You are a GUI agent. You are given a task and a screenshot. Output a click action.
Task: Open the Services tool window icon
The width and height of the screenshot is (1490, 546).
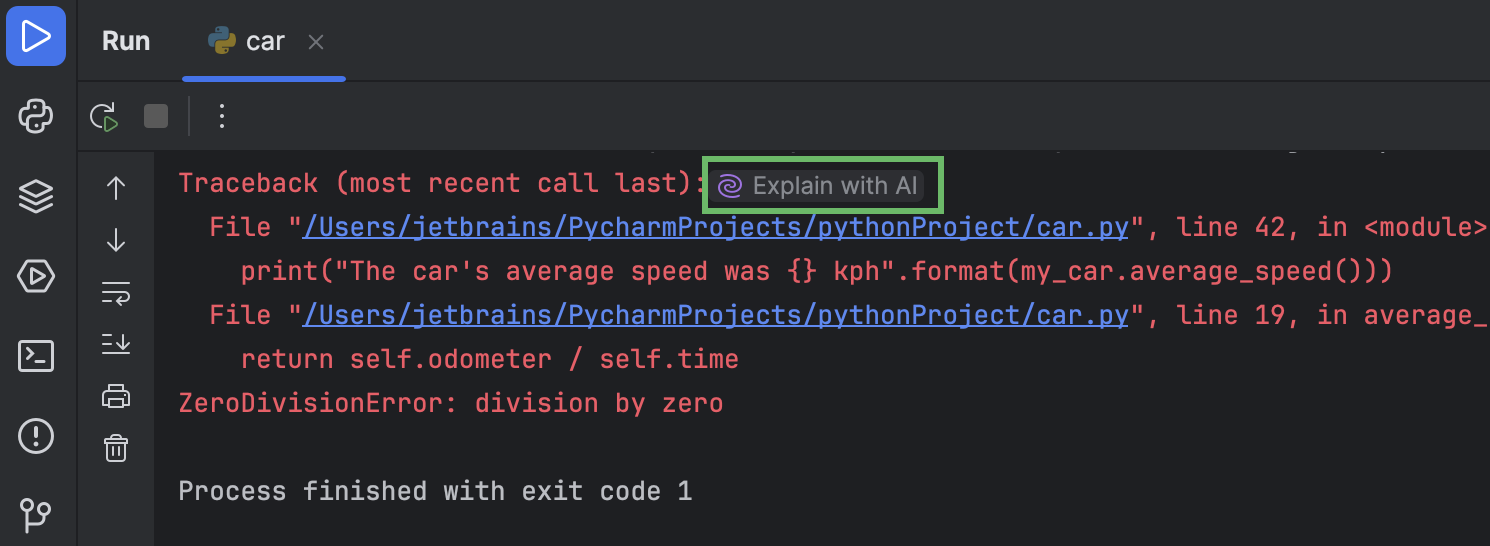click(36, 276)
